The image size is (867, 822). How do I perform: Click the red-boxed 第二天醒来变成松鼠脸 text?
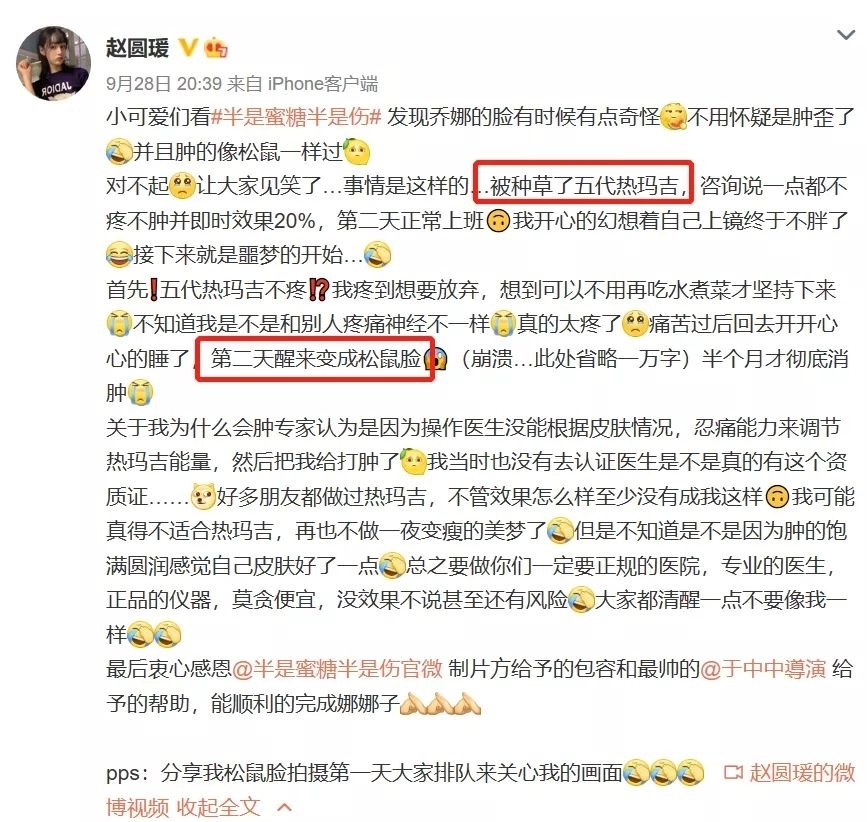316,359
